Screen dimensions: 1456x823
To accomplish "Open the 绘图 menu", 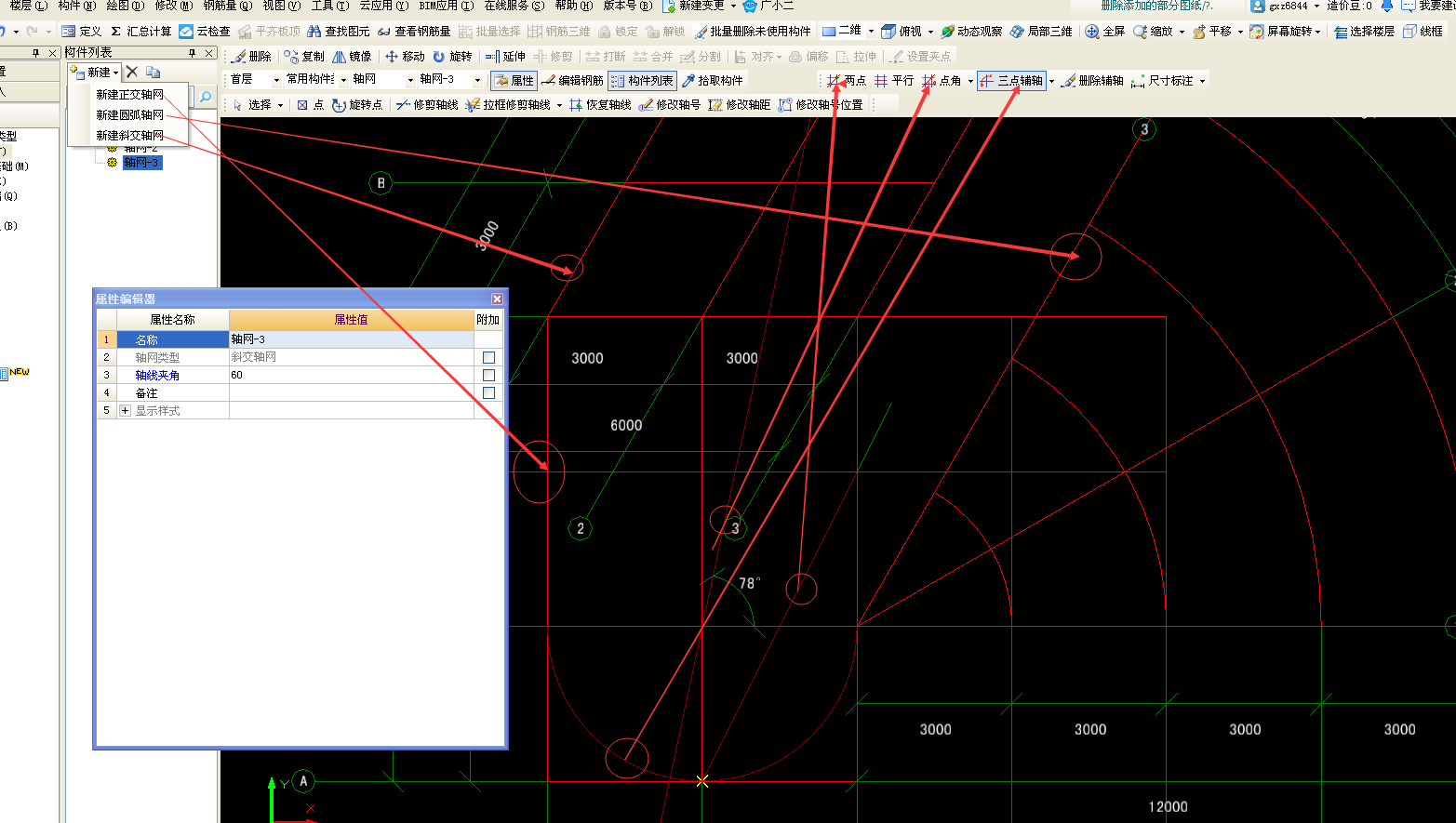I will tap(125, 6).
